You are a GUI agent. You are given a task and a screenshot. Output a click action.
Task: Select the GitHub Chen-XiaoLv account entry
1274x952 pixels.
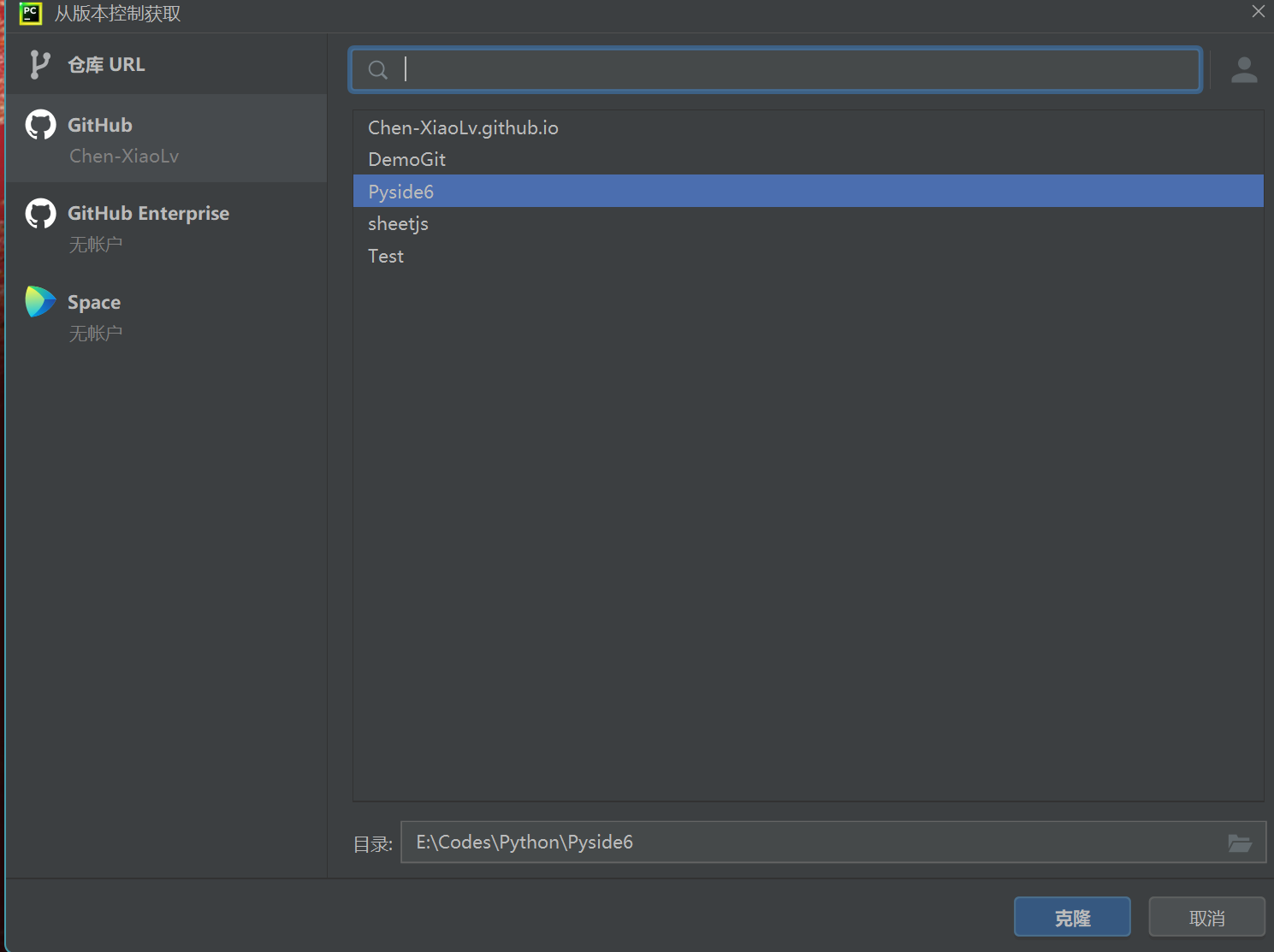point(167,139)
